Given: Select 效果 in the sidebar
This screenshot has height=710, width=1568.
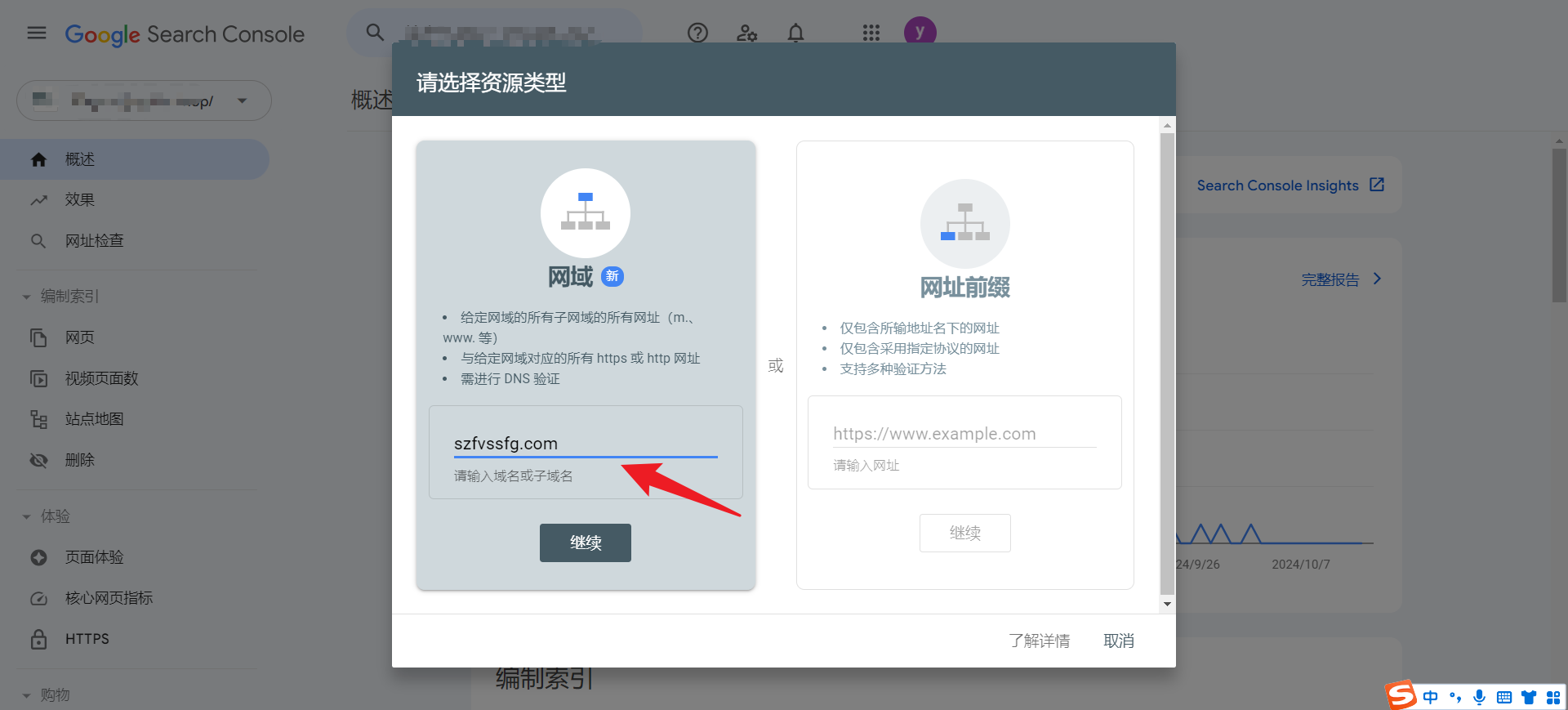Looking at the screenshot, I should tap(80, 200).
